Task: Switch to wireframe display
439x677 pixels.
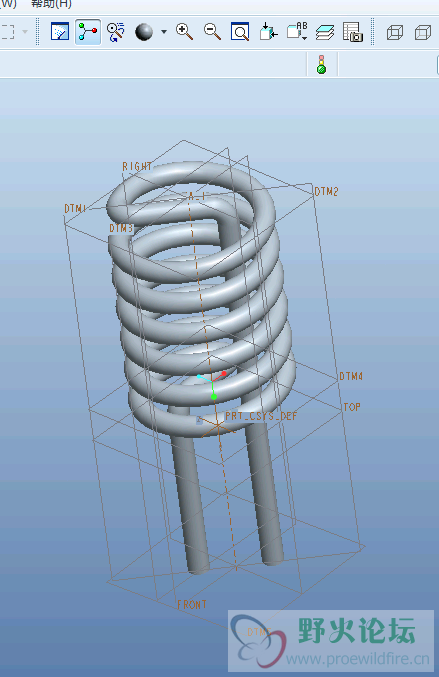Action: pos(395,32)
